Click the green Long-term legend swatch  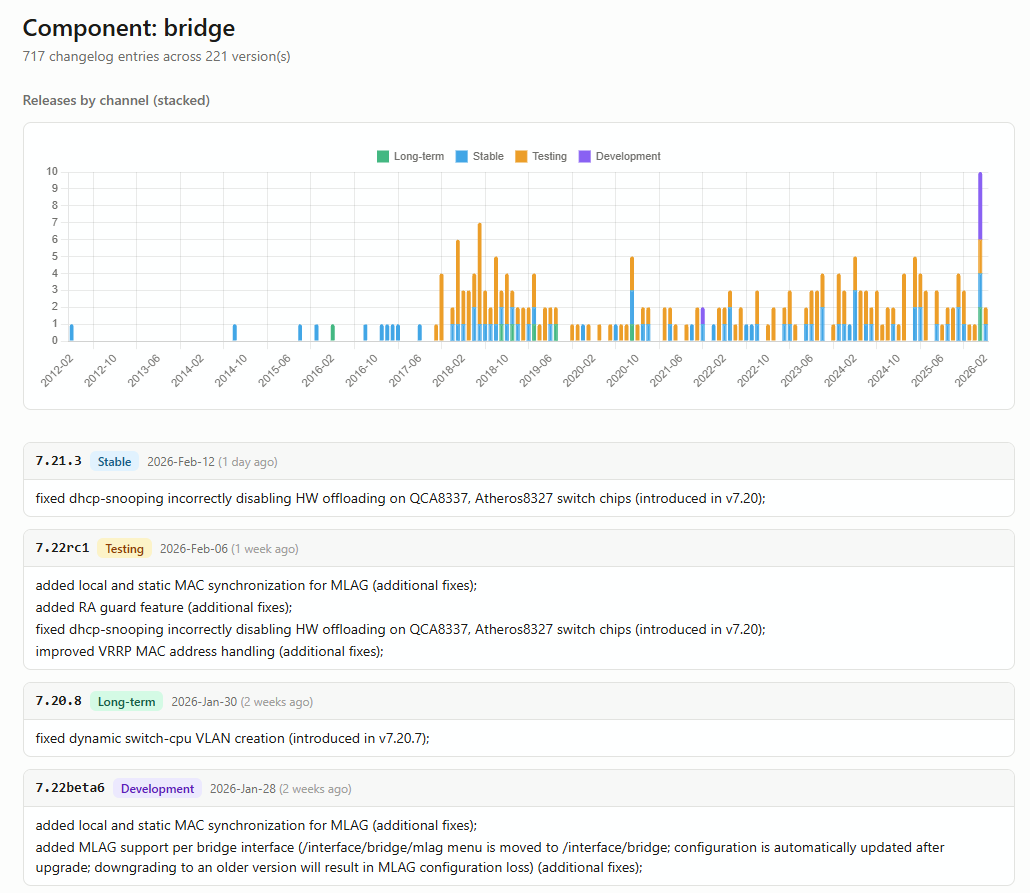[383, 156]
